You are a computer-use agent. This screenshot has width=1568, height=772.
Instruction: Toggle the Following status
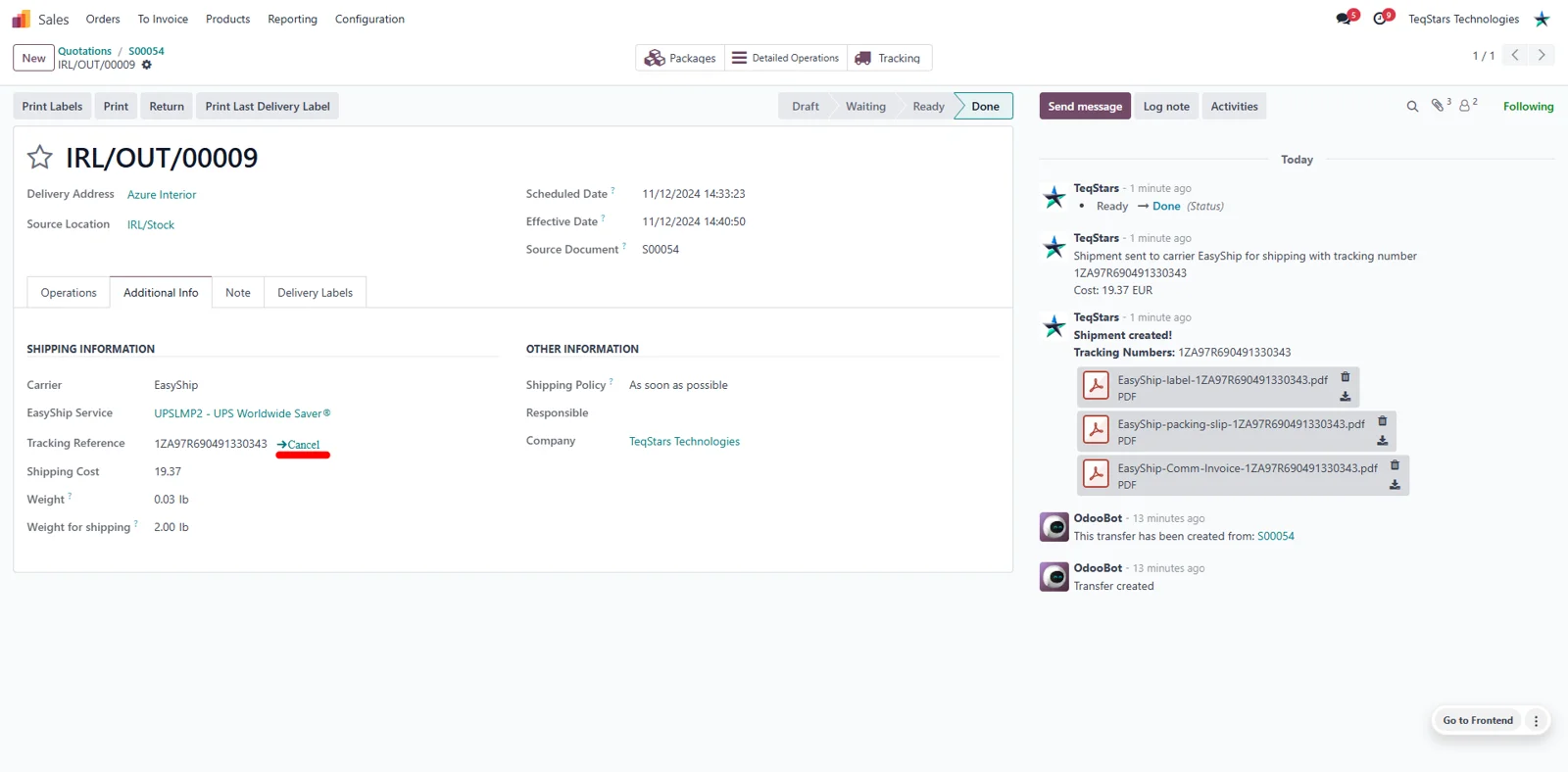point(1528,107)
